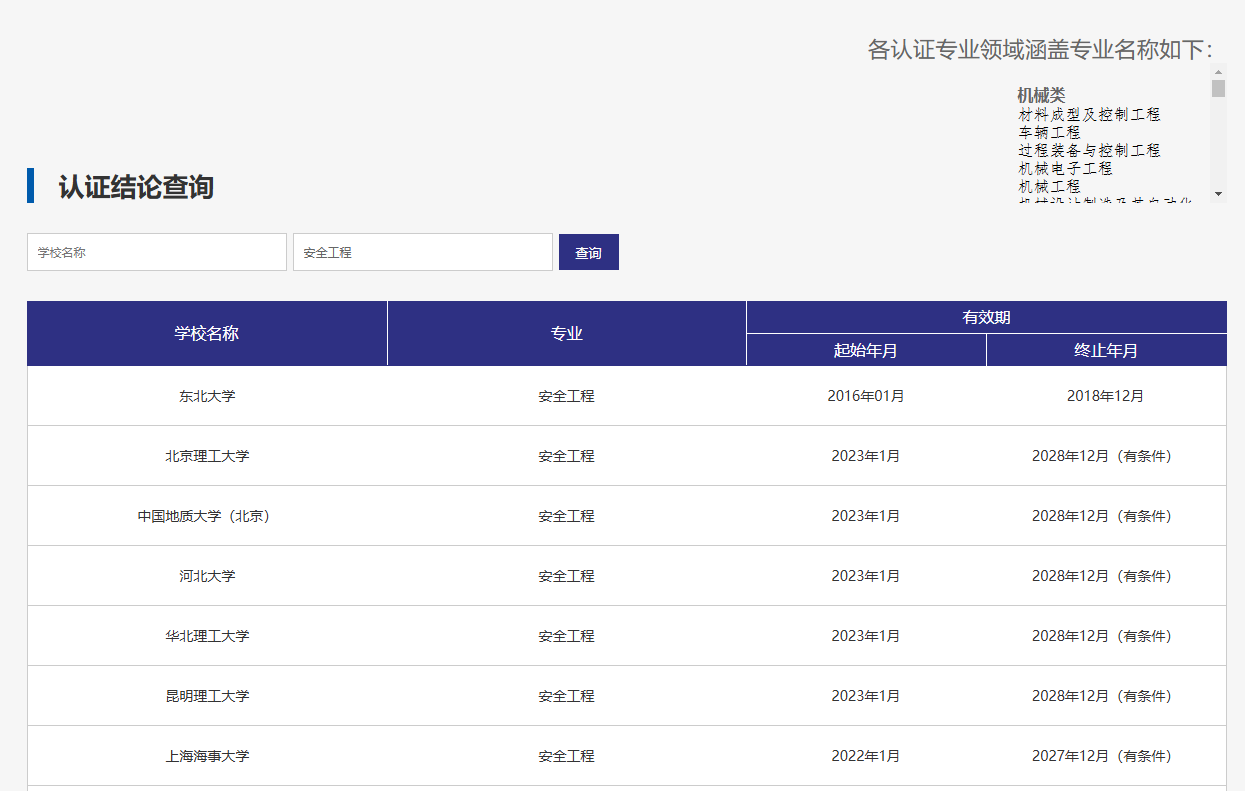Viewport: 1245px width, 791px height.
Task: Click the 北京理工大学 school name cell
Action: tap(207, 456)
